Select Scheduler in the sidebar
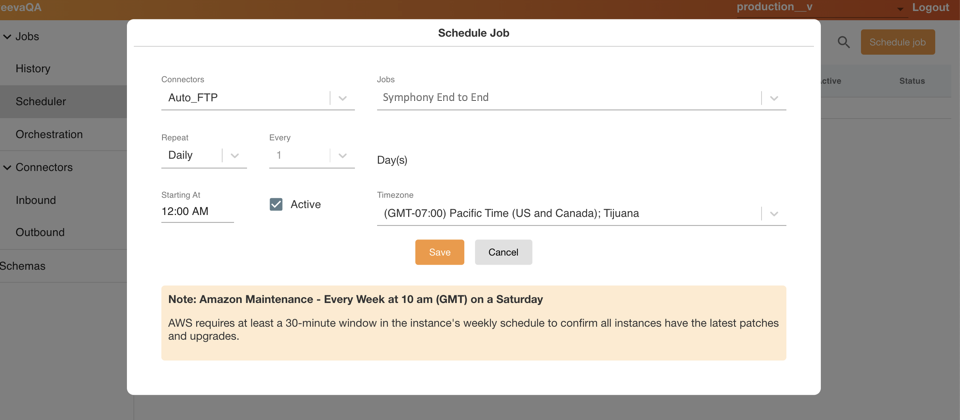This screenshot has height=420, width=960. pos(41,101)
